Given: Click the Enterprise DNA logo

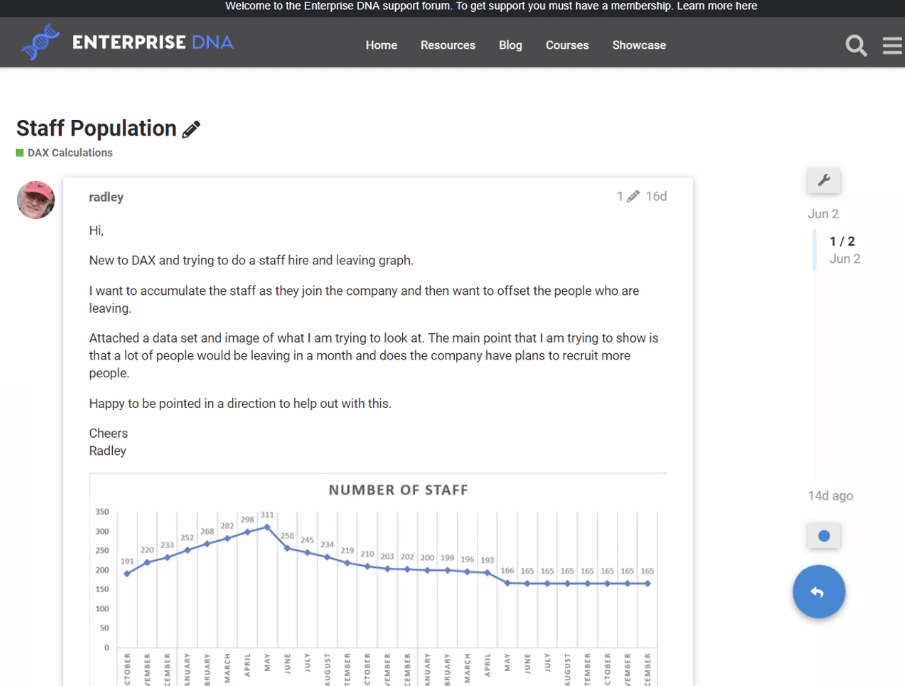Looking at the screenshot, I should (127, 42).
